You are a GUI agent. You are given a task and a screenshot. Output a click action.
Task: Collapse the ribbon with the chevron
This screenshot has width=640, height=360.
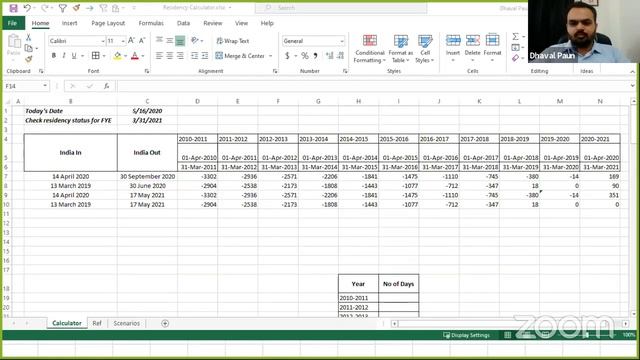pyautogui.click(x=632, y=71)
